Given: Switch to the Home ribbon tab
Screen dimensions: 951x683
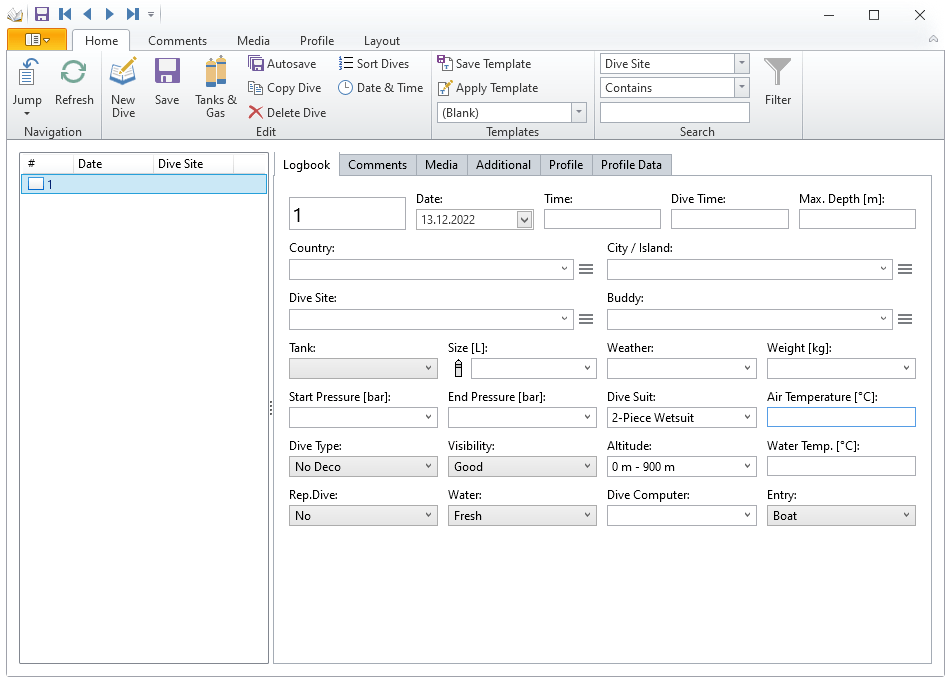Looking at the screenshot, I should click(101, 41).
